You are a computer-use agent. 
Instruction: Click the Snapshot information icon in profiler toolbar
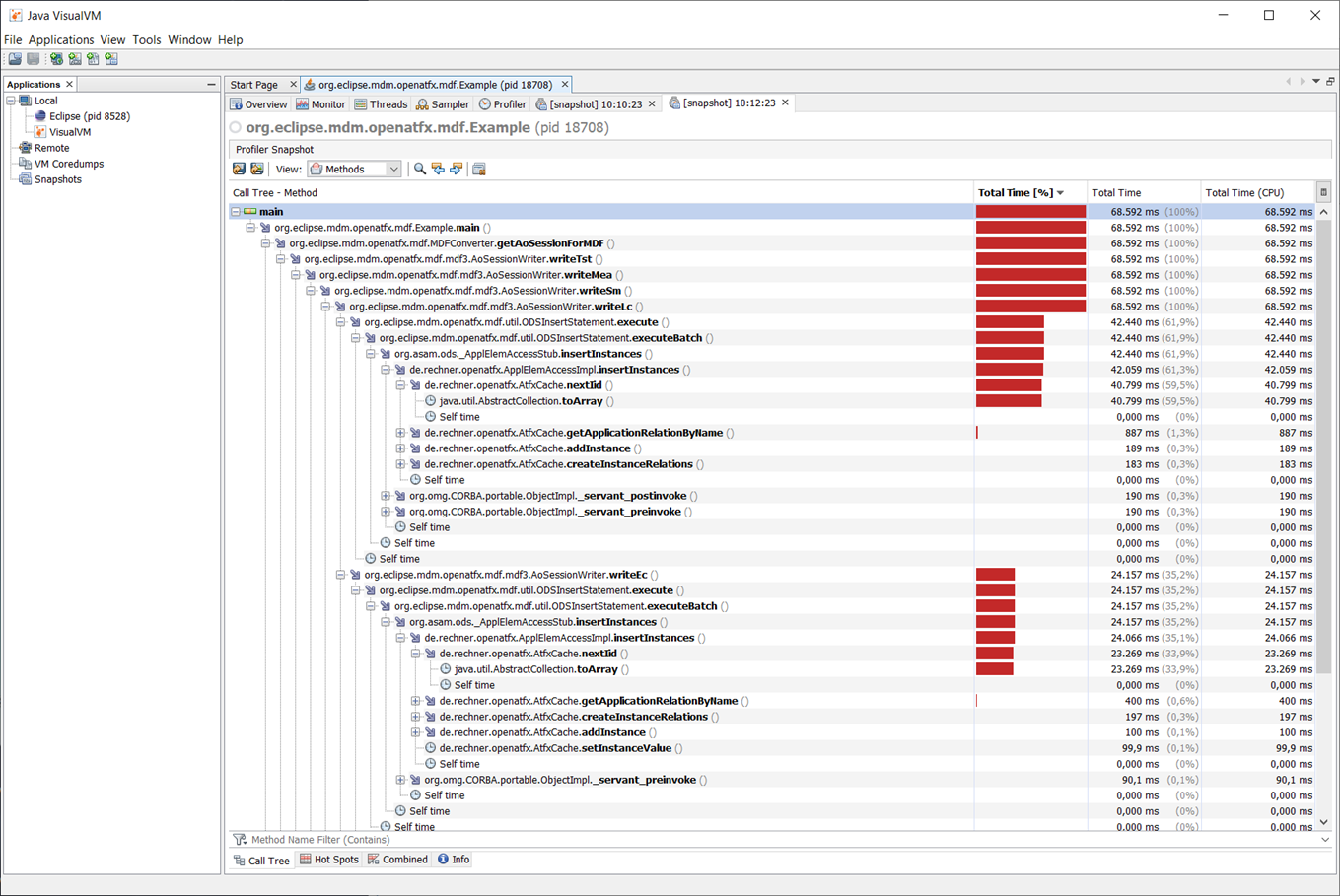tap(479, 170)
